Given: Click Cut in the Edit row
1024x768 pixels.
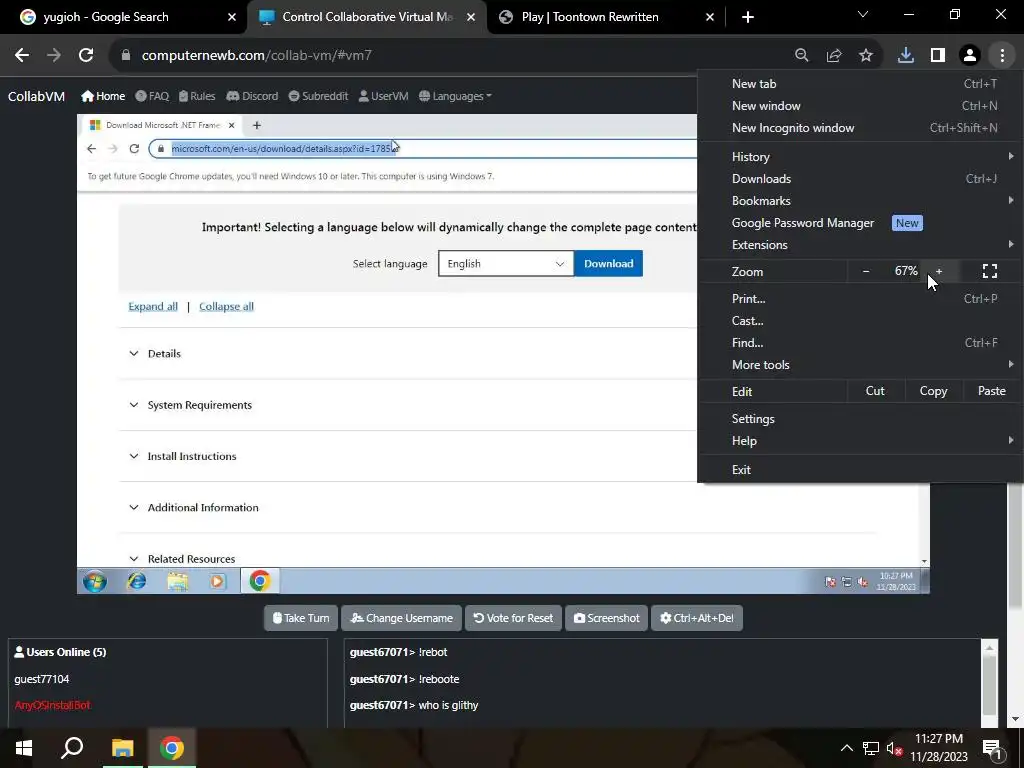Looking at the screenshot, I should (875, 391).
